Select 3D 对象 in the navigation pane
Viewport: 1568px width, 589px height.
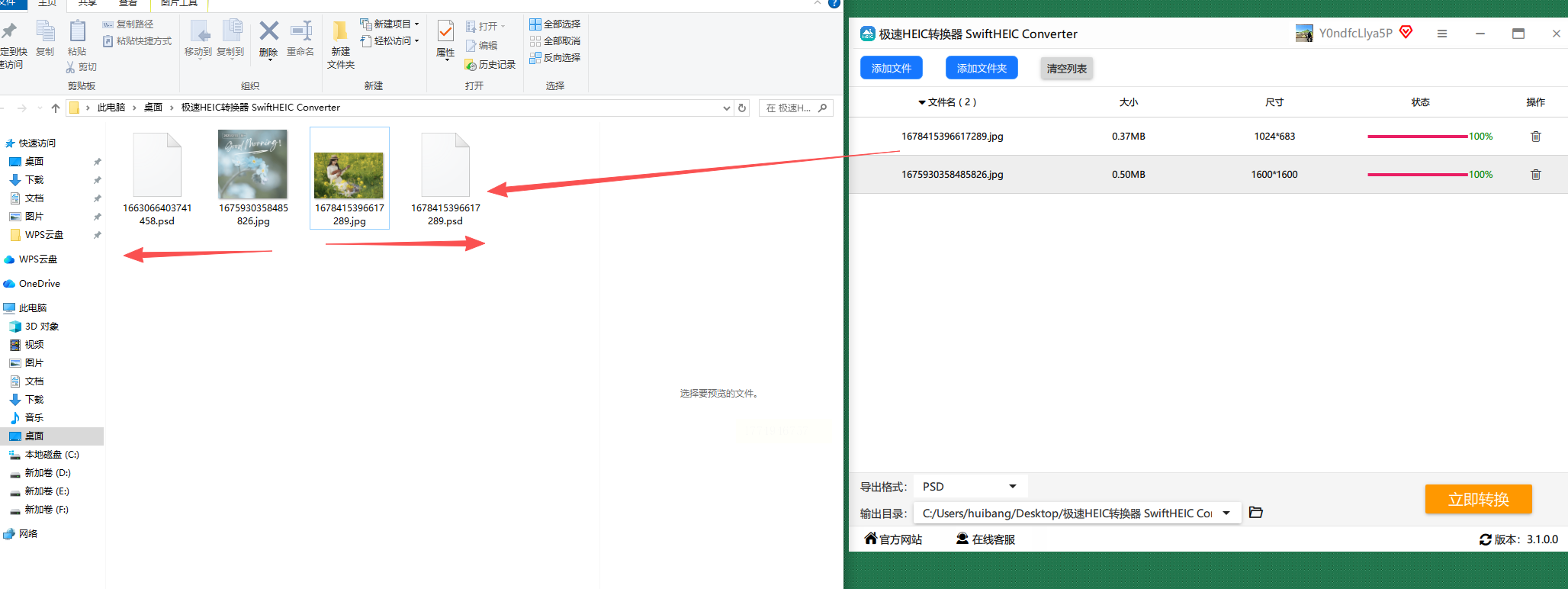[42, 327]
